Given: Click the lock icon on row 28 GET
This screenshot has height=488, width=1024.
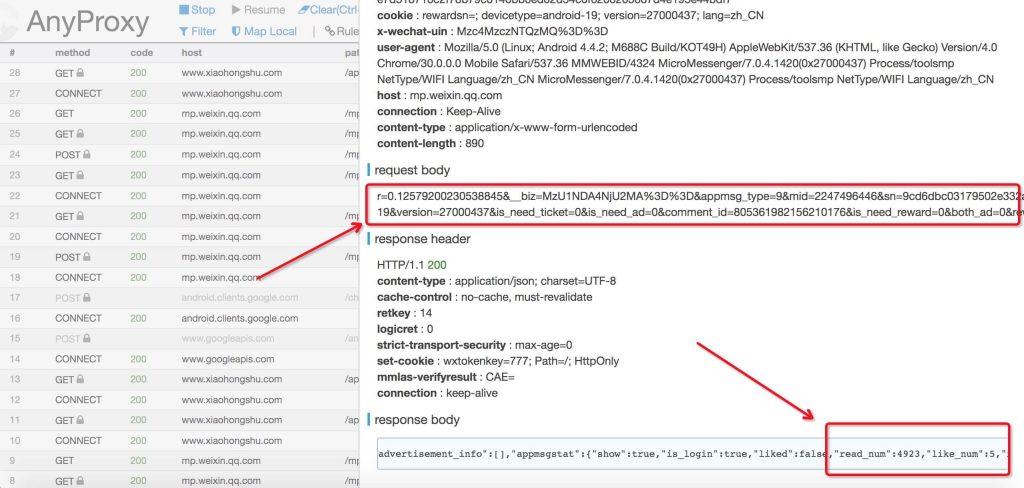Looking at the screenshot, I should pos(80,73).
